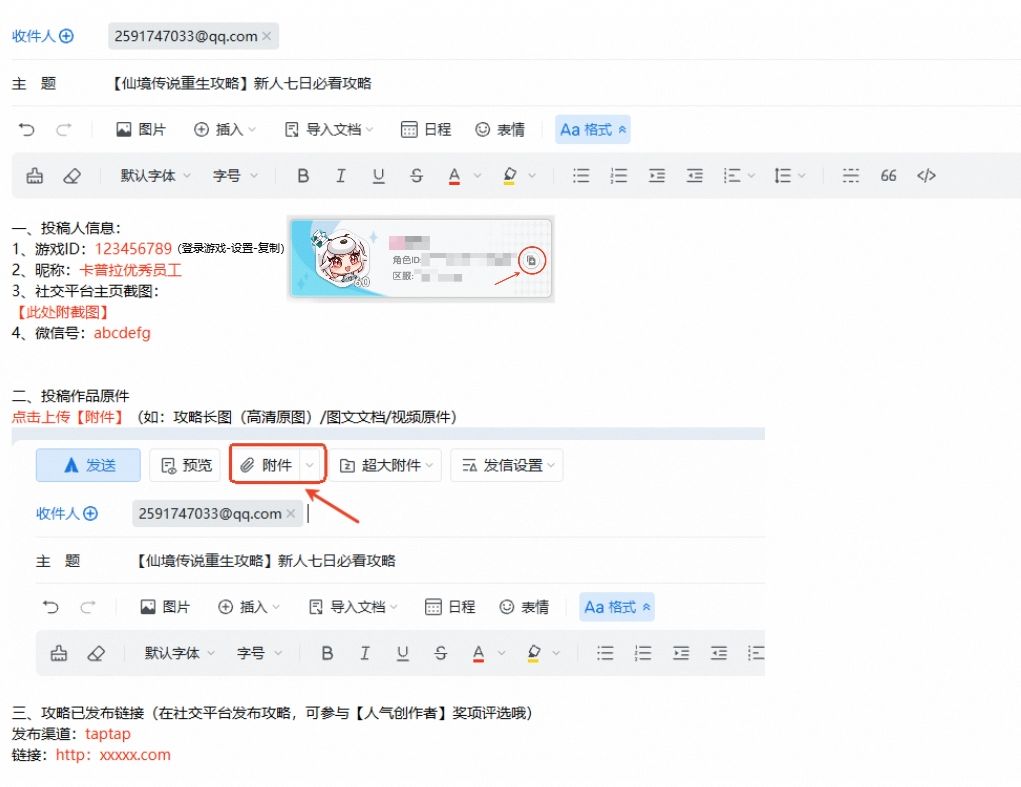
Task: Toggle lower Aa 格式 in embedded toolbar
Action: coord(617,607)
